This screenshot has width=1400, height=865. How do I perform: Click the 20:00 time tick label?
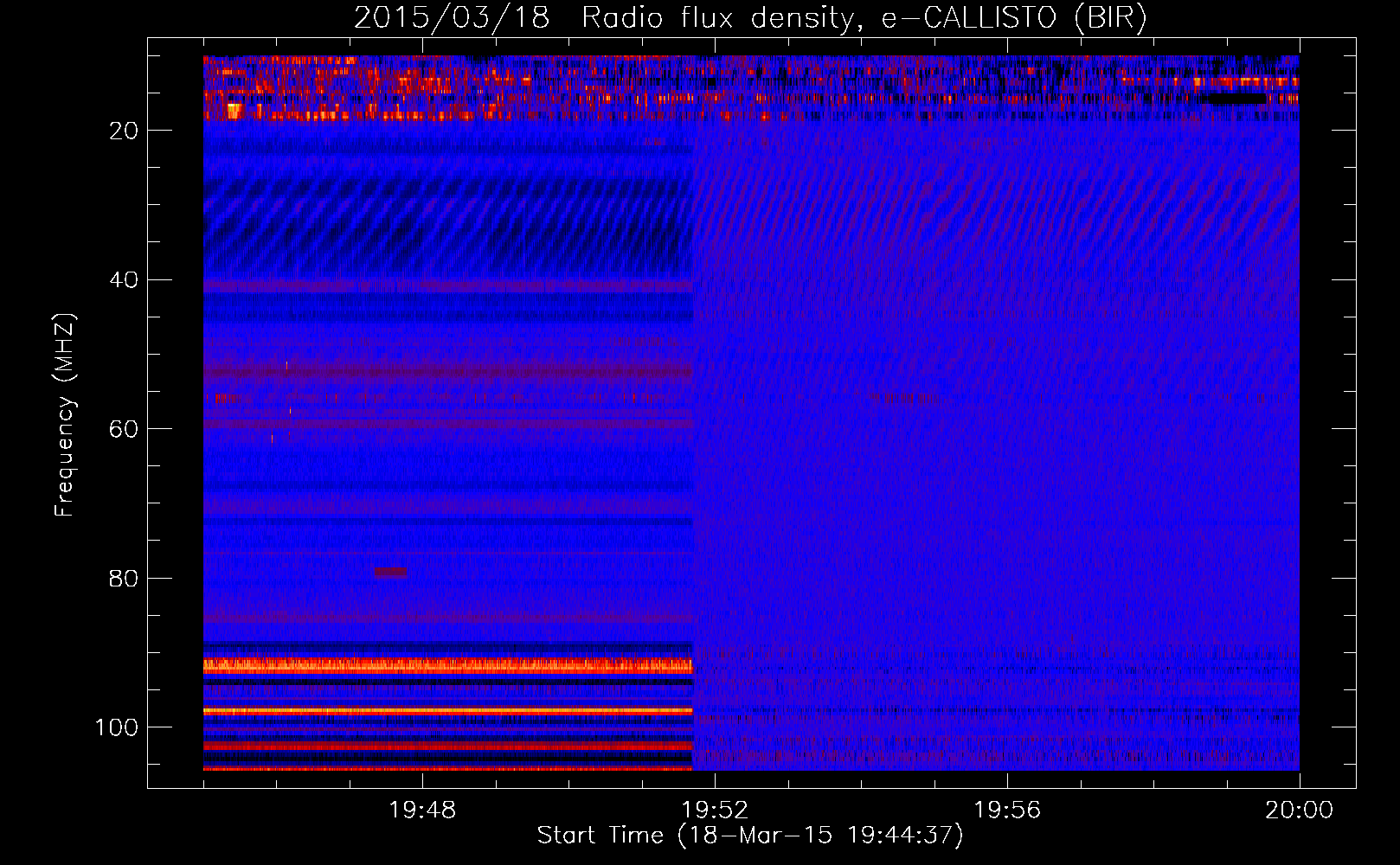[x=1300, y=811]
